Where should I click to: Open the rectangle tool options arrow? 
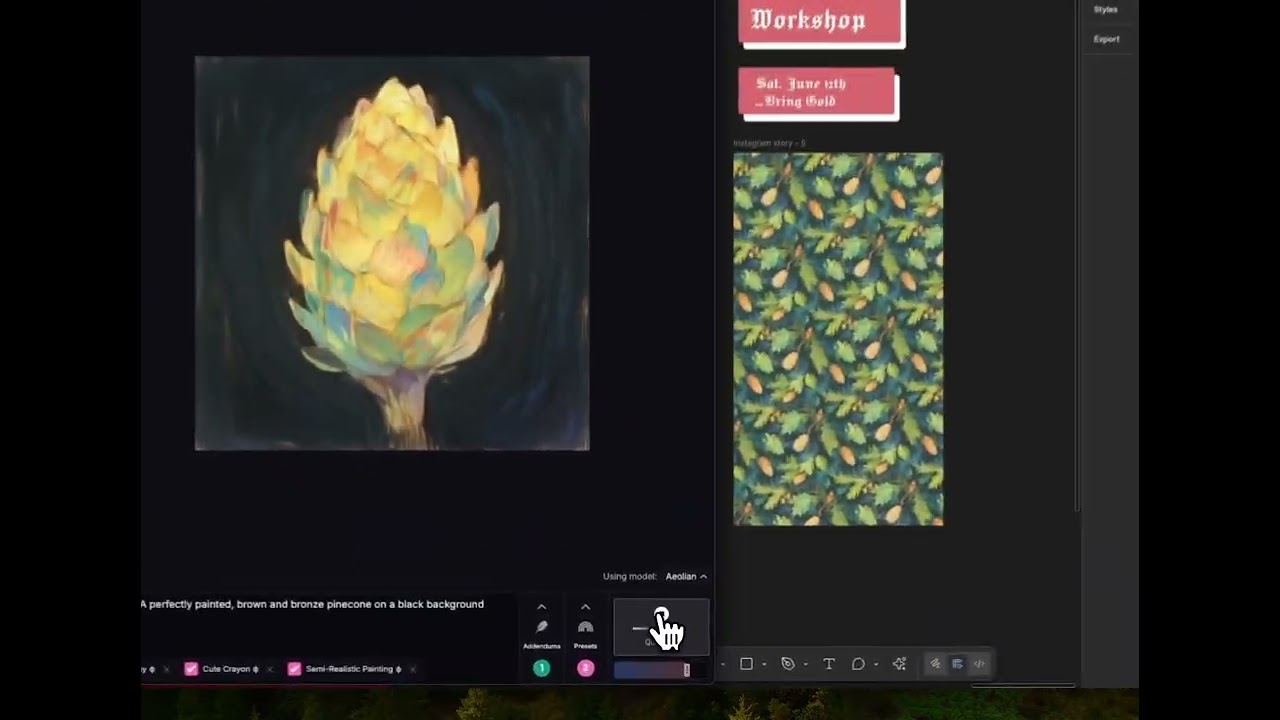(x=764, y=665)
